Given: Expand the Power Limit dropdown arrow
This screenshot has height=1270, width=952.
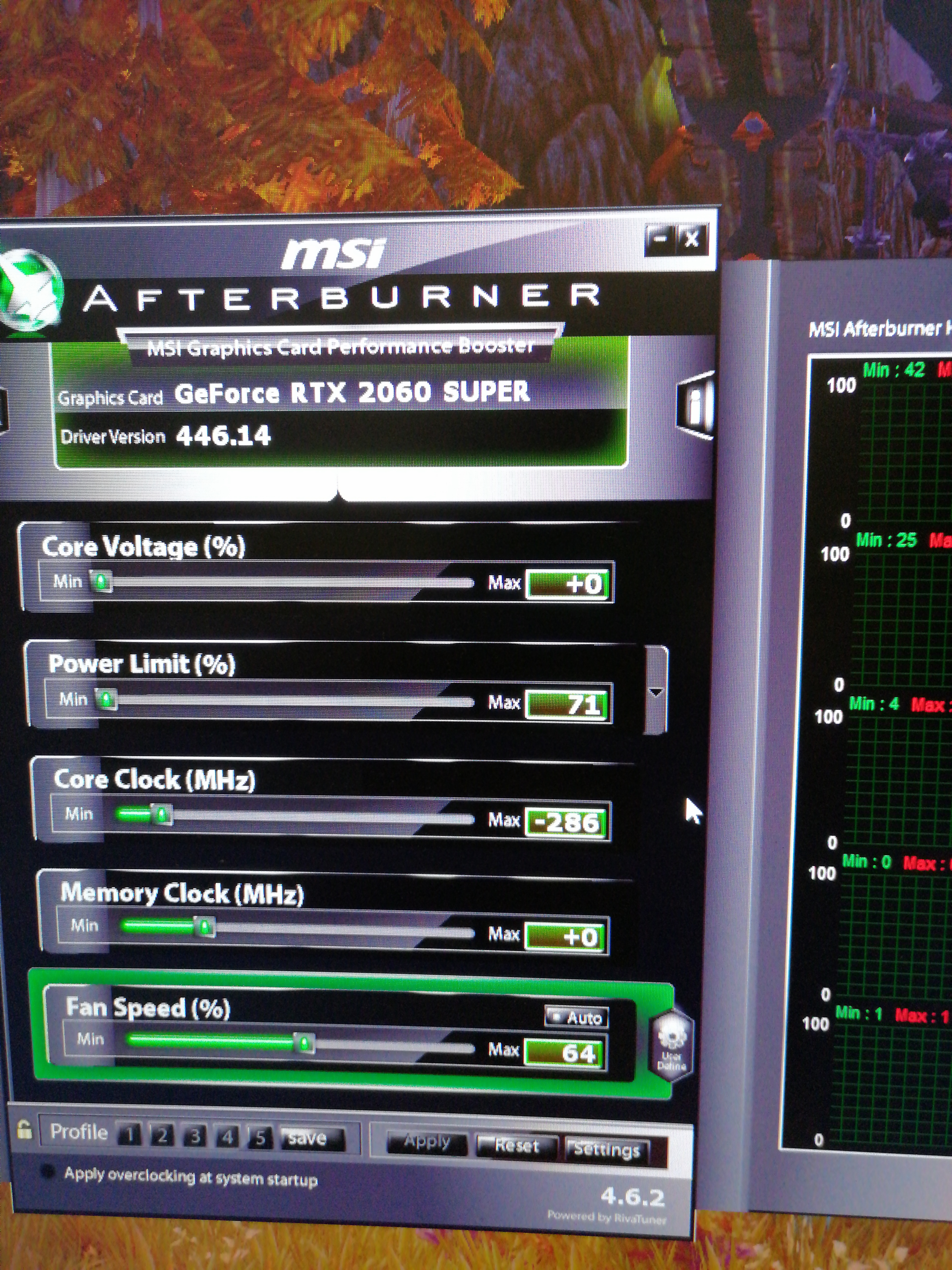Looking at the screenshot, I should tap(656, 691).
